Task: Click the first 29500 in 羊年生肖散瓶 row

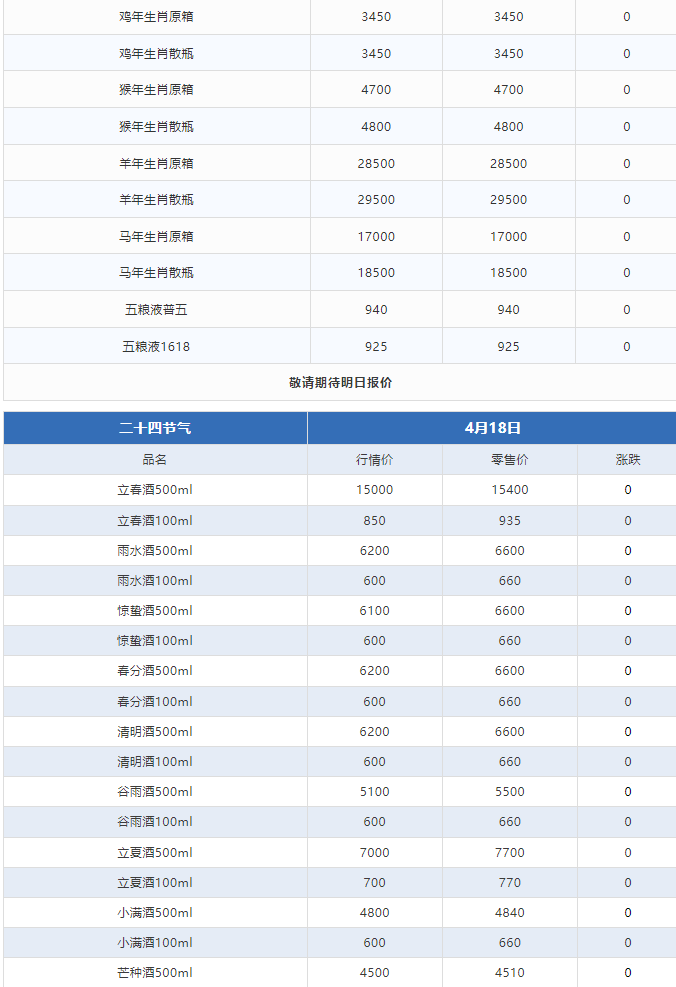Action: pyautogui.click(x=376, y=200)
